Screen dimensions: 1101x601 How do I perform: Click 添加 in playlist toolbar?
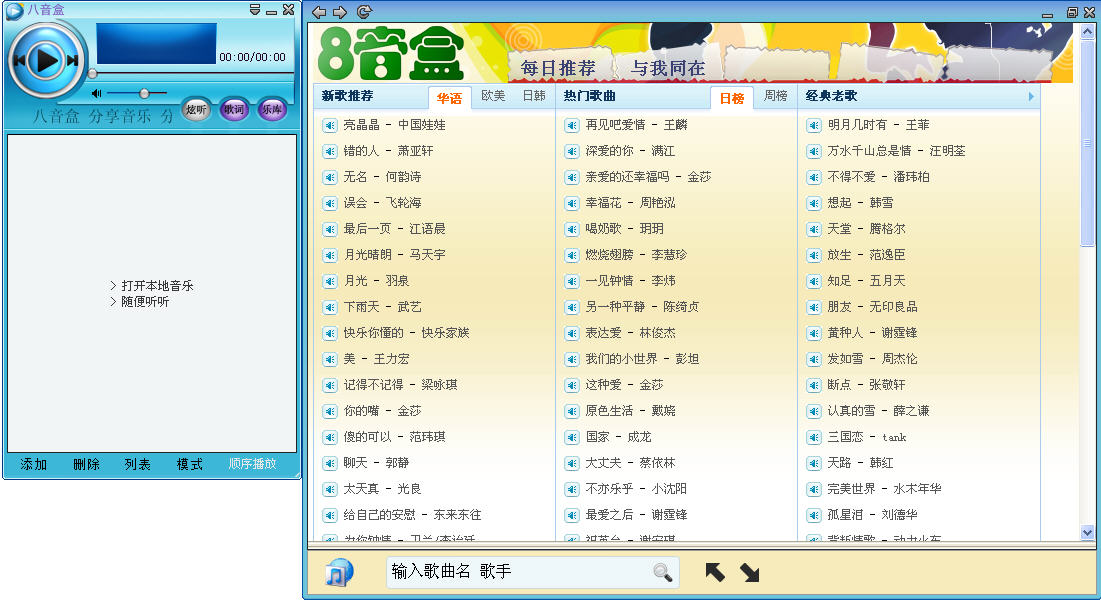click(33, 464)
